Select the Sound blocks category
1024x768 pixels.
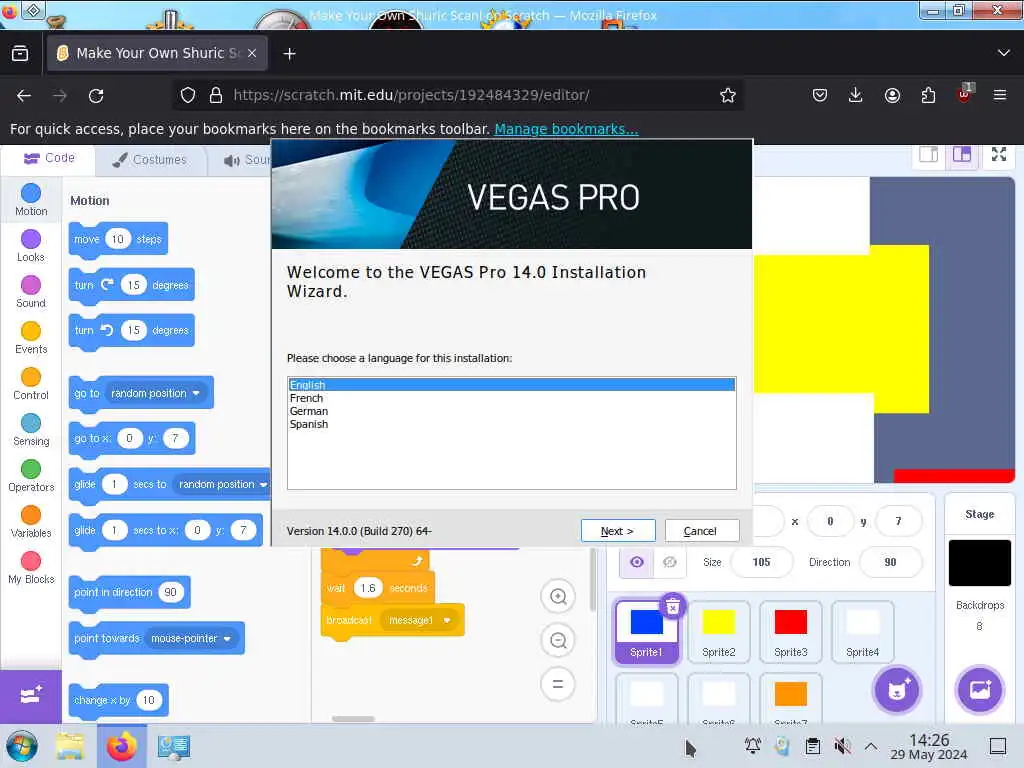31,292
